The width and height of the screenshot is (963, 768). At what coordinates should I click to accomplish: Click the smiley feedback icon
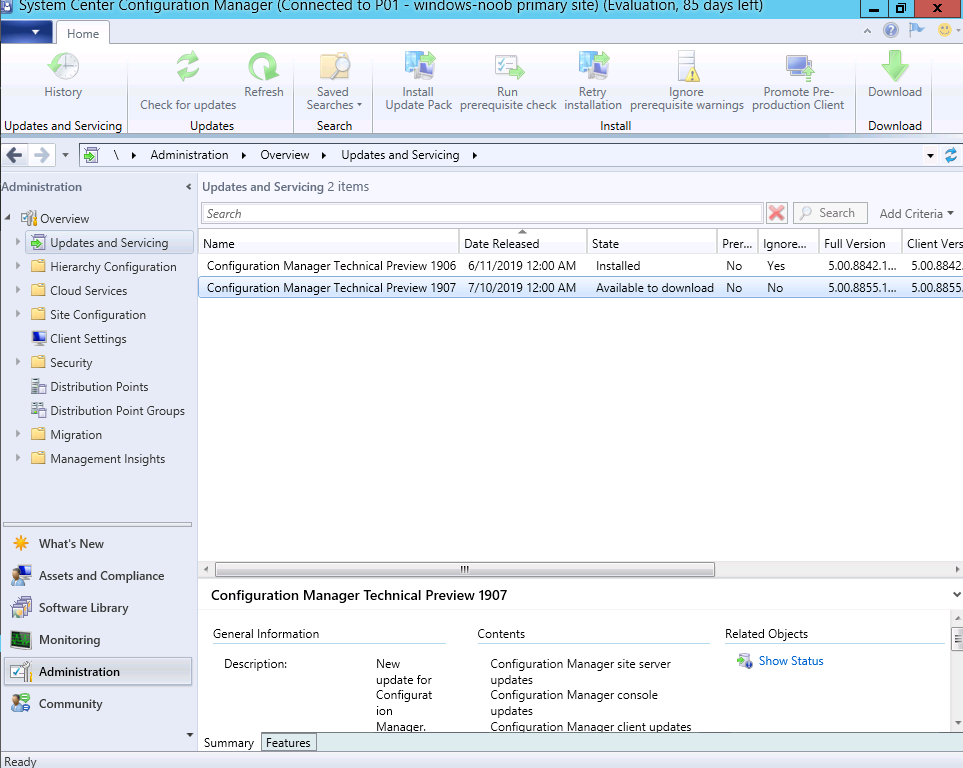(945, 29)
